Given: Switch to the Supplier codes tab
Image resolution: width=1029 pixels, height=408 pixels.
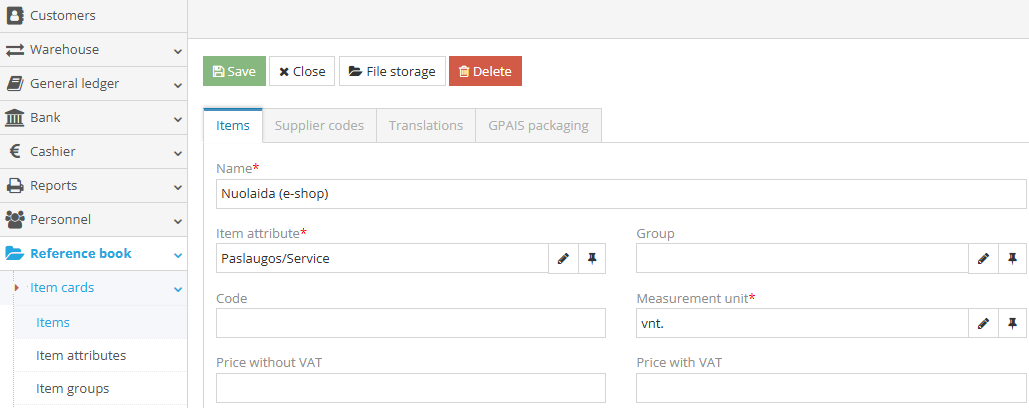Looking at the screenshot, I should (319, 126).
